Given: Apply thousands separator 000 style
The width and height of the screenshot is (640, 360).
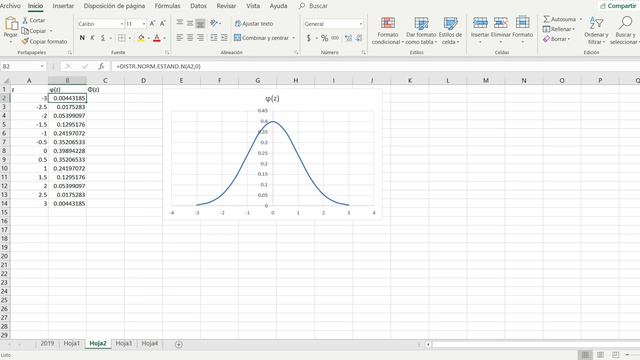Looking at the screenshot, I should [335, 38].
